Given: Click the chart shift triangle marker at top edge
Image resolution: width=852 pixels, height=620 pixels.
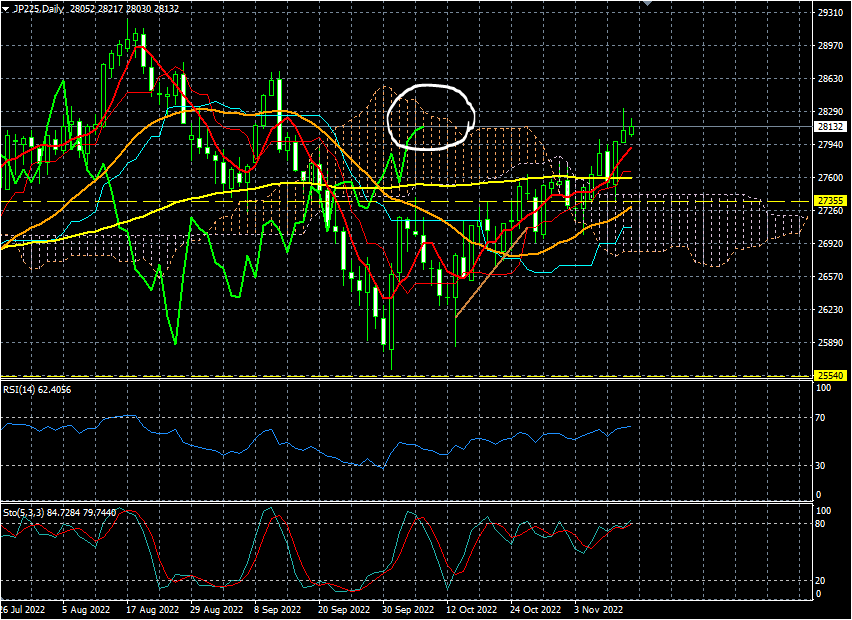Looking at the screenshot, I should [x=647, y=3].
